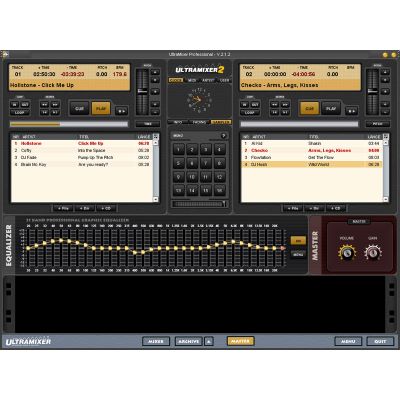Adjust the sampler volume slider
The width and height of the screenshot is (400, 400).
[199, 204]
